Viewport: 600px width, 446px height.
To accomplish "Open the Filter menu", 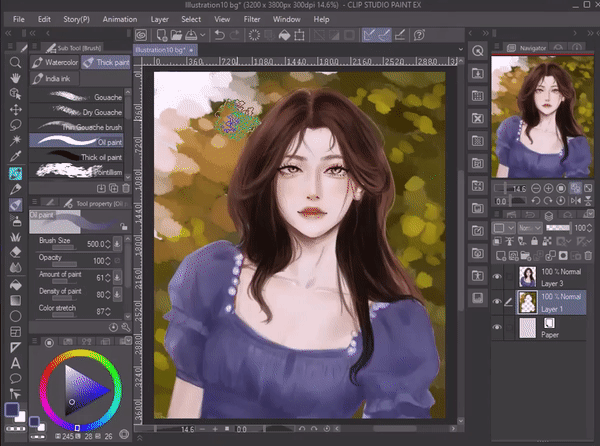I will (x=255, y=17).
